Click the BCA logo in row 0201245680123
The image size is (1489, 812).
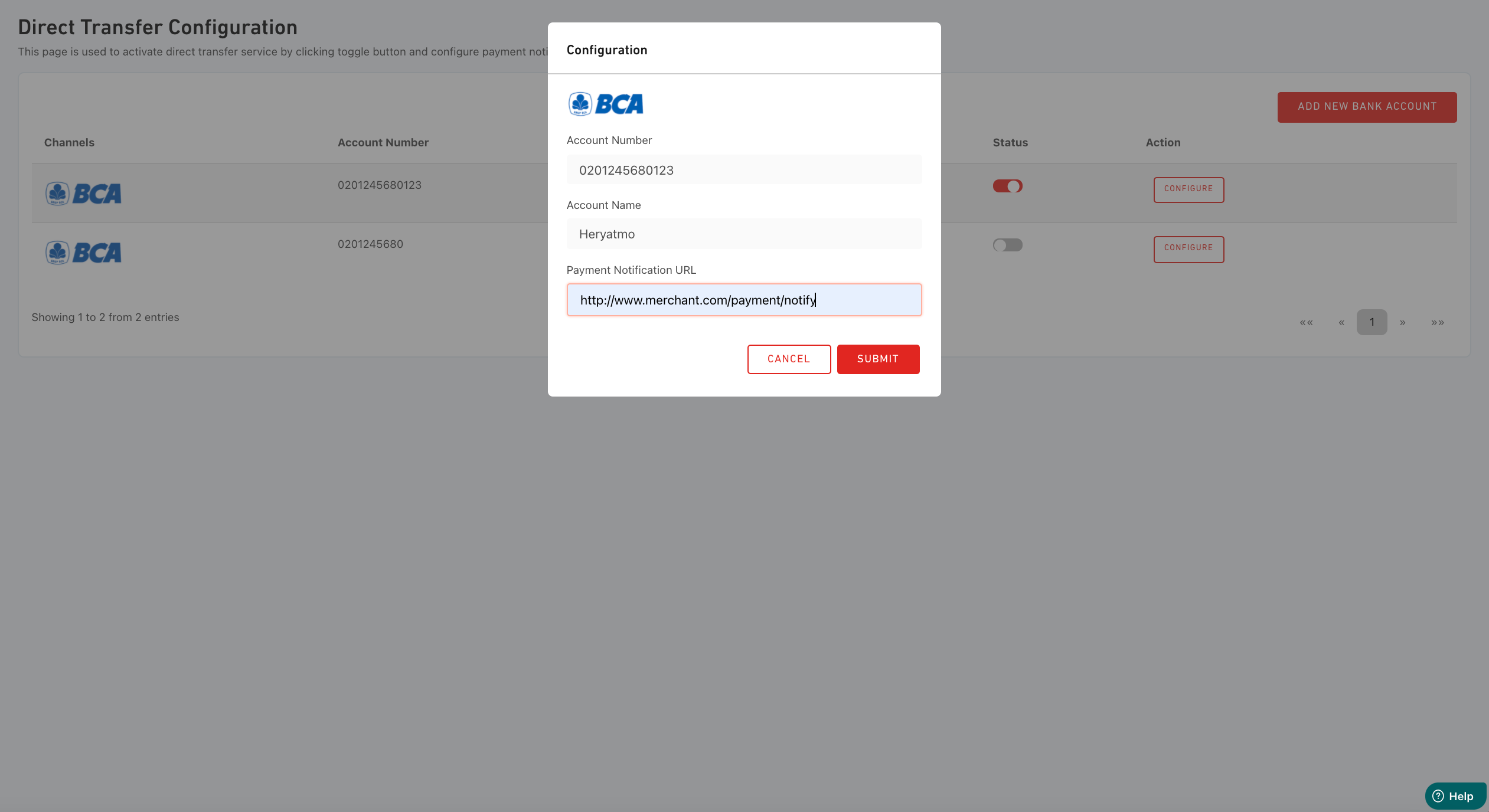click(x=83, y=194)
